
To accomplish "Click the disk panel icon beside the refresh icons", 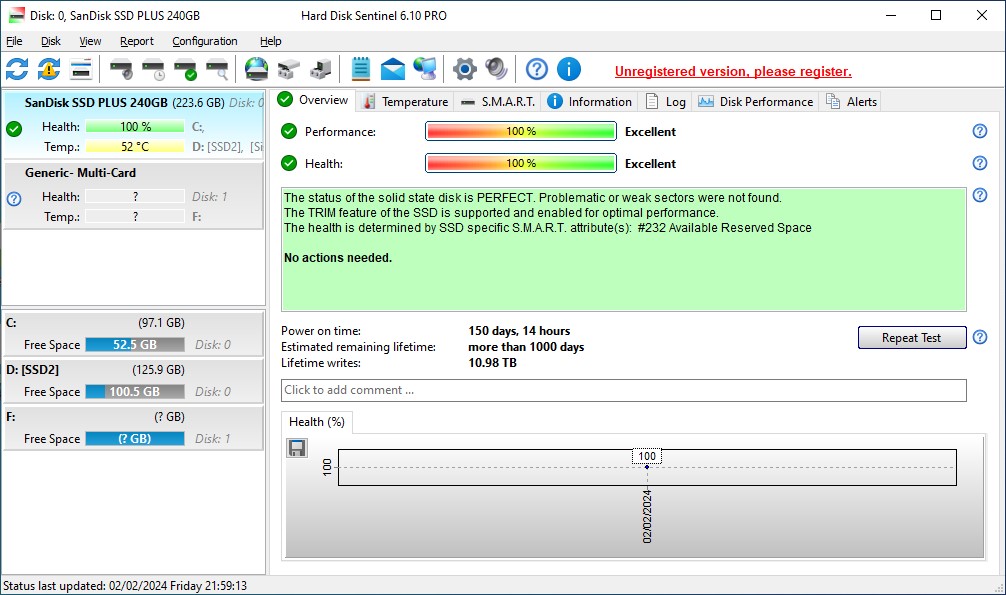I will pos(81,69).
